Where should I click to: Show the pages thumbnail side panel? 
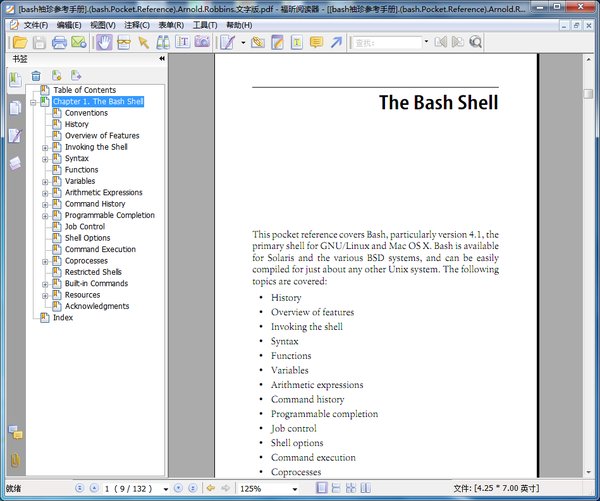click(x=15, y=108)
